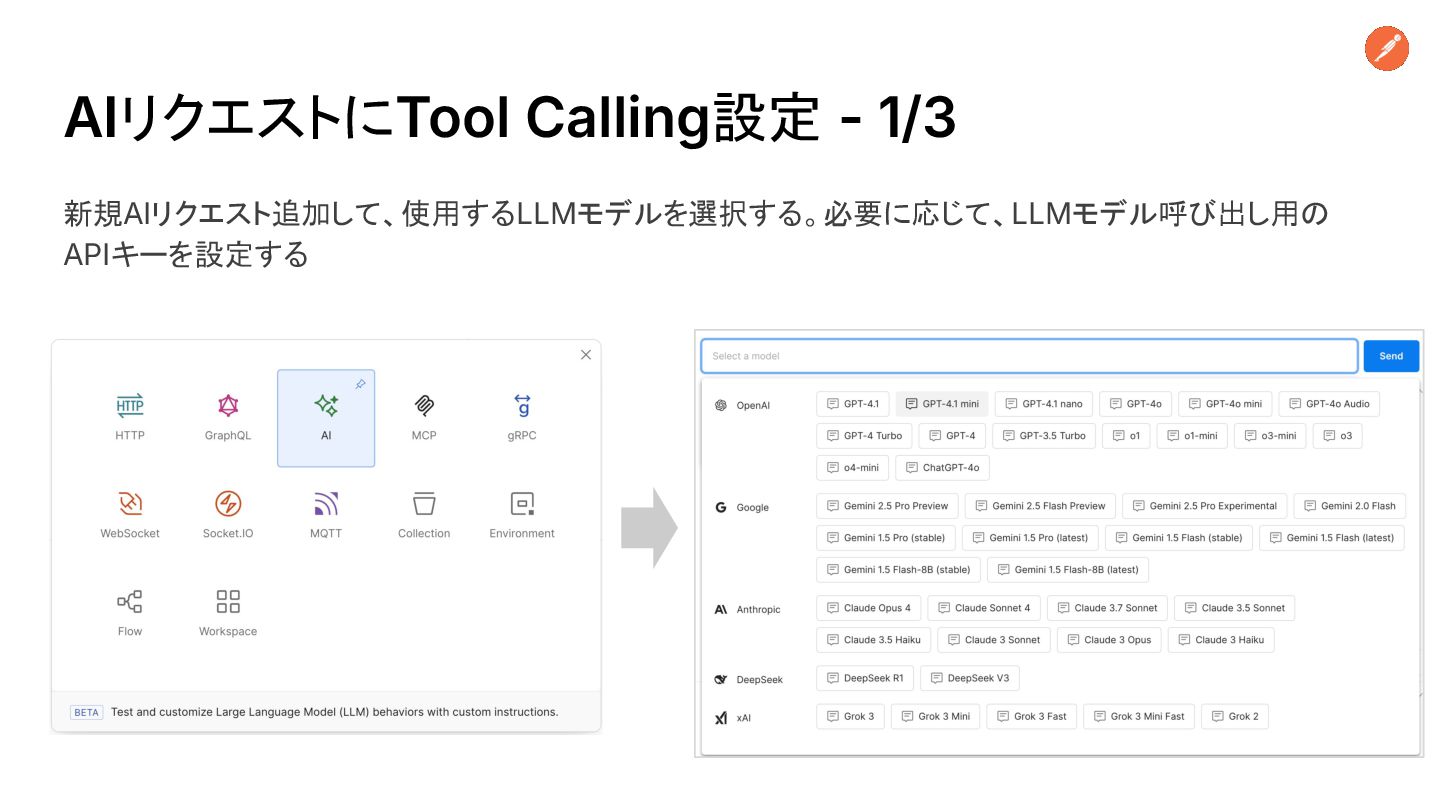
Task: Choose the DeepSeek R1 model
Action: (865, 678)
